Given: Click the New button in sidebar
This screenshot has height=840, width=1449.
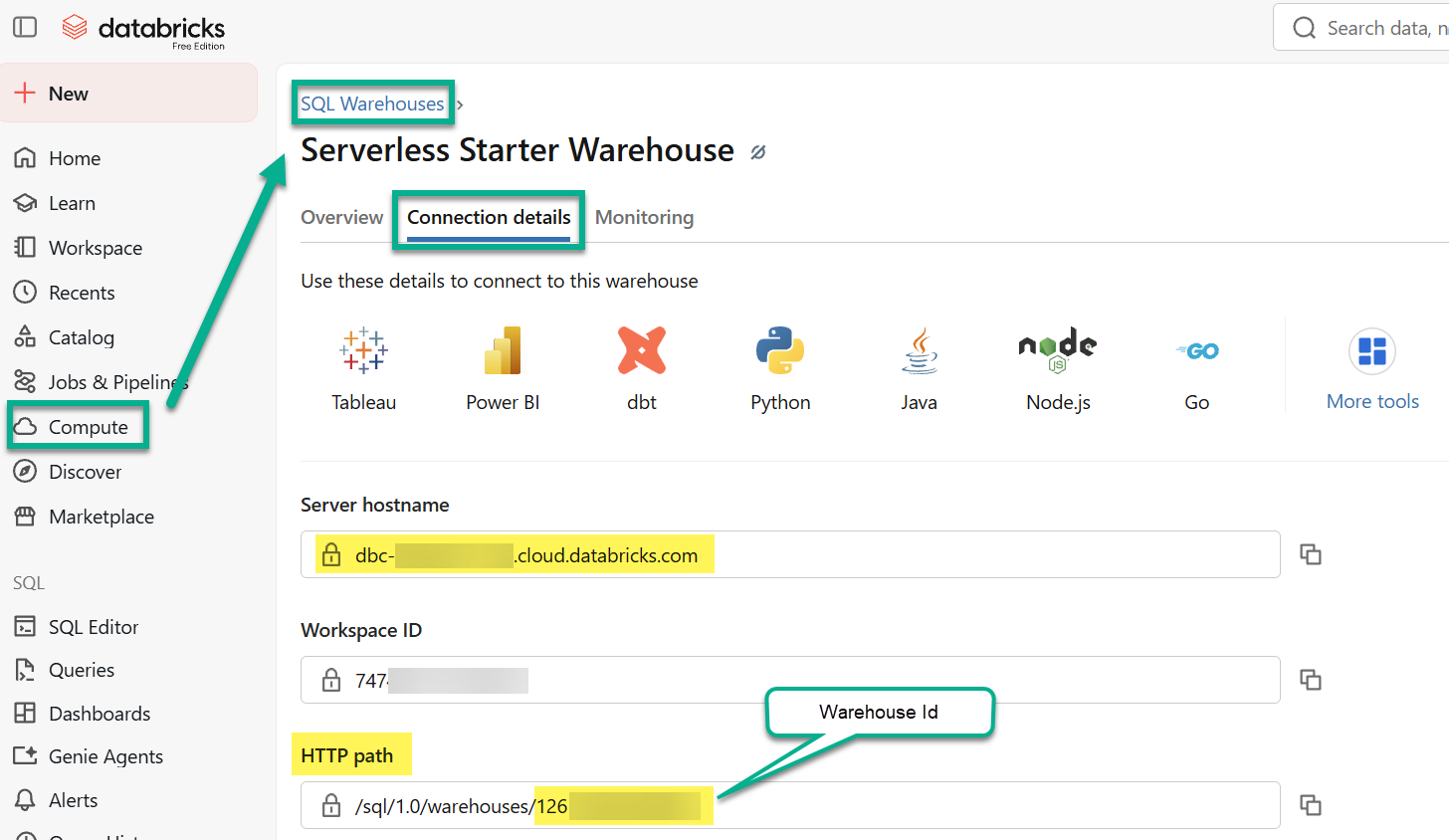Looking at the screenshot, I should 128,94.
